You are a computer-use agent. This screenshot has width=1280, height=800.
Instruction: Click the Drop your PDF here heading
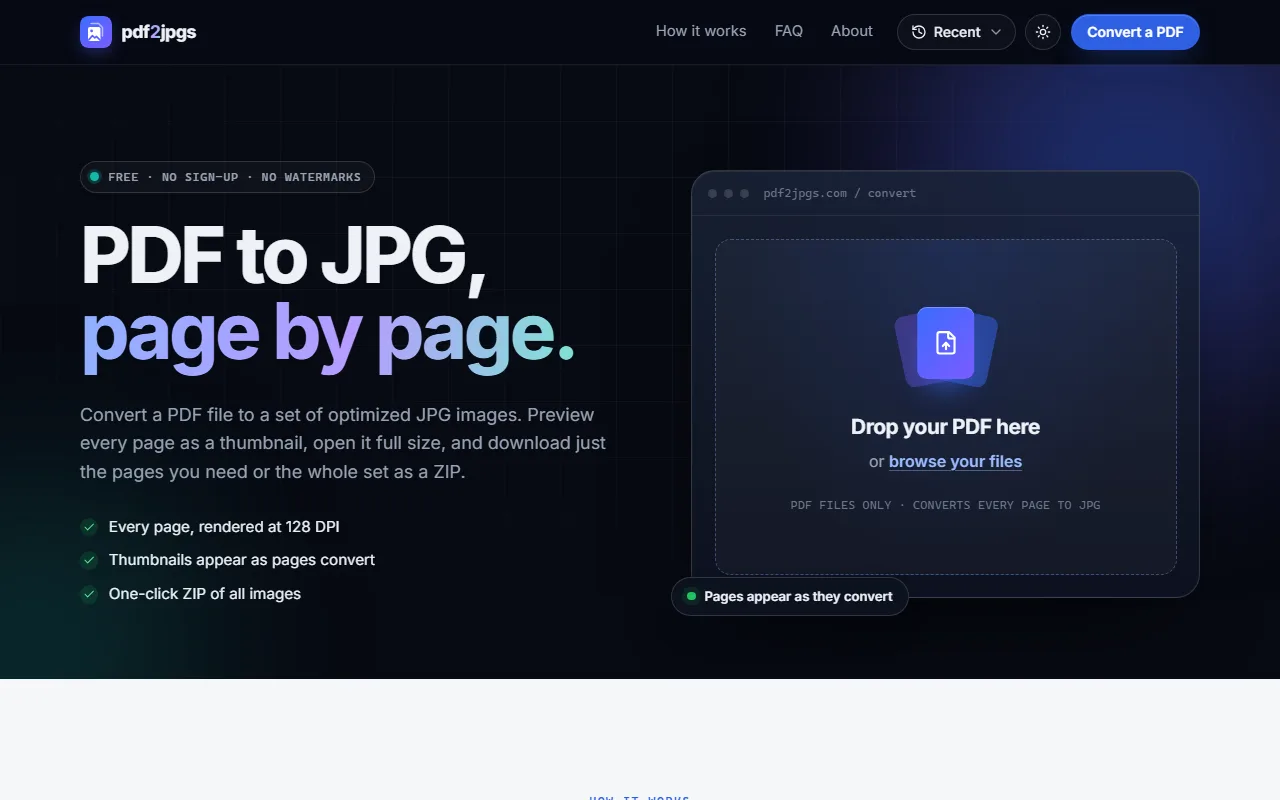coord(945,427)
